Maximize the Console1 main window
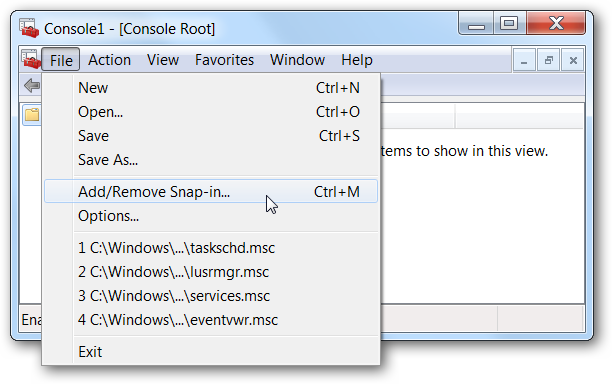 (x=509, y=23)
